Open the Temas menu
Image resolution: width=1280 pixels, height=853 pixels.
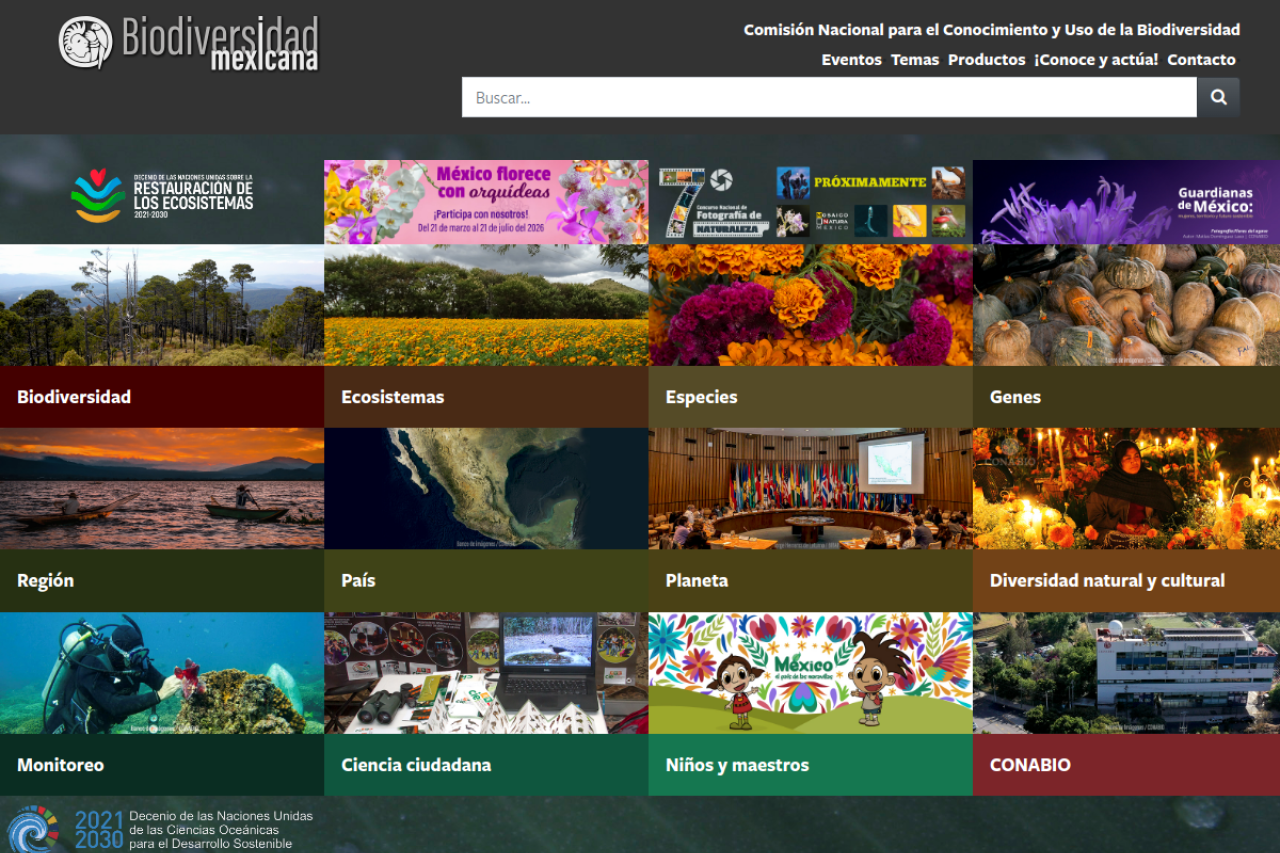point(915,60)
